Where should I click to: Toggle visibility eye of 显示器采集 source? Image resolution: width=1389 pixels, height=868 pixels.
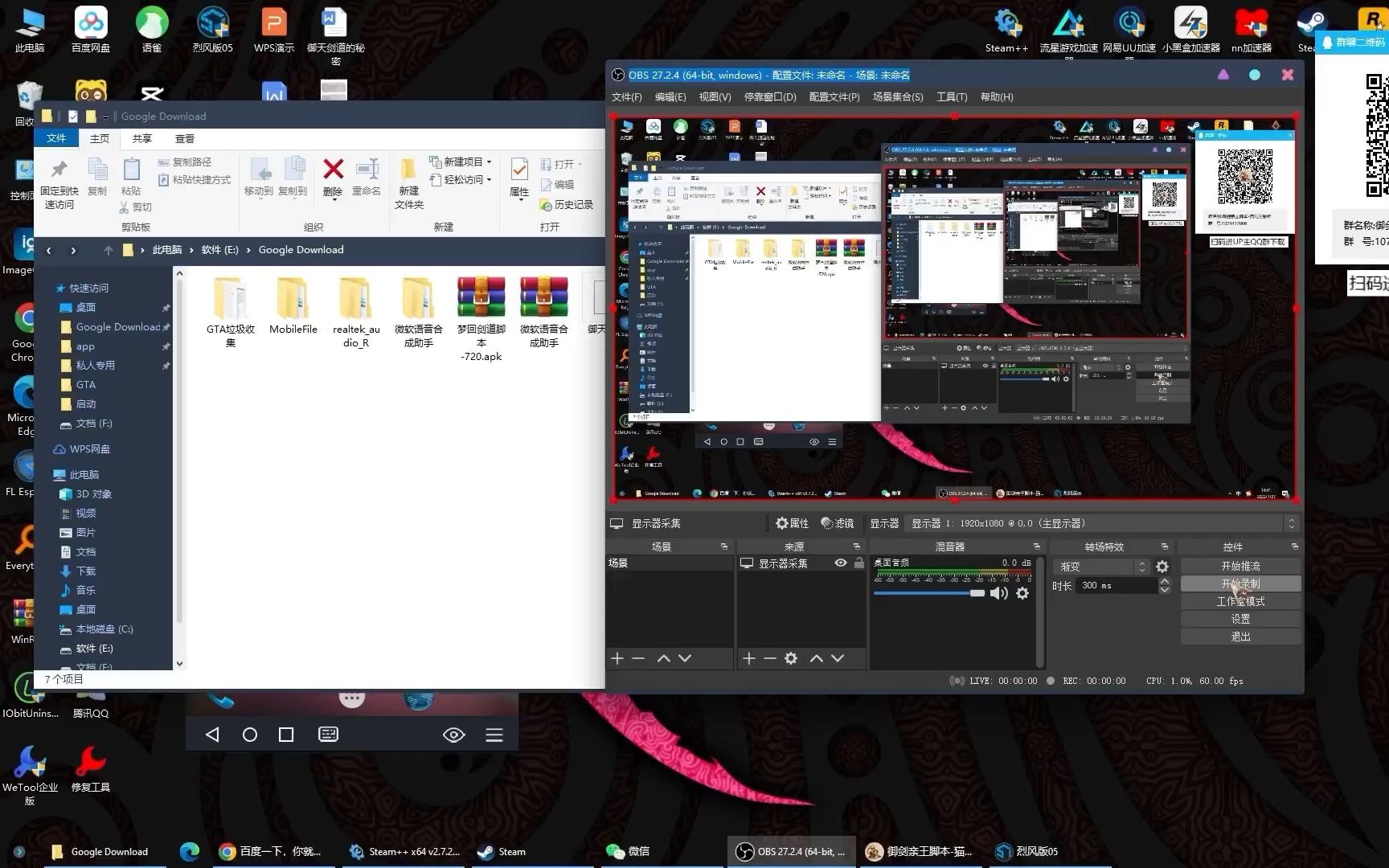[841, 563]
